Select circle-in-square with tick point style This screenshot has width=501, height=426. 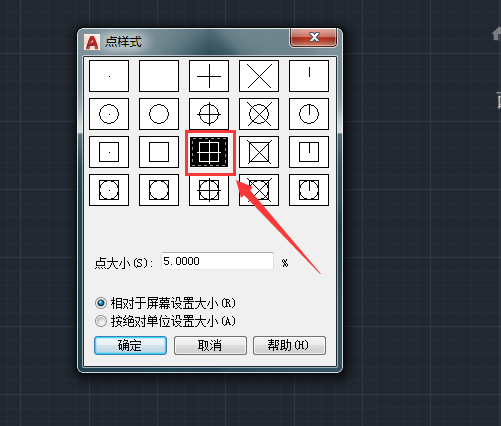point(309,190)
